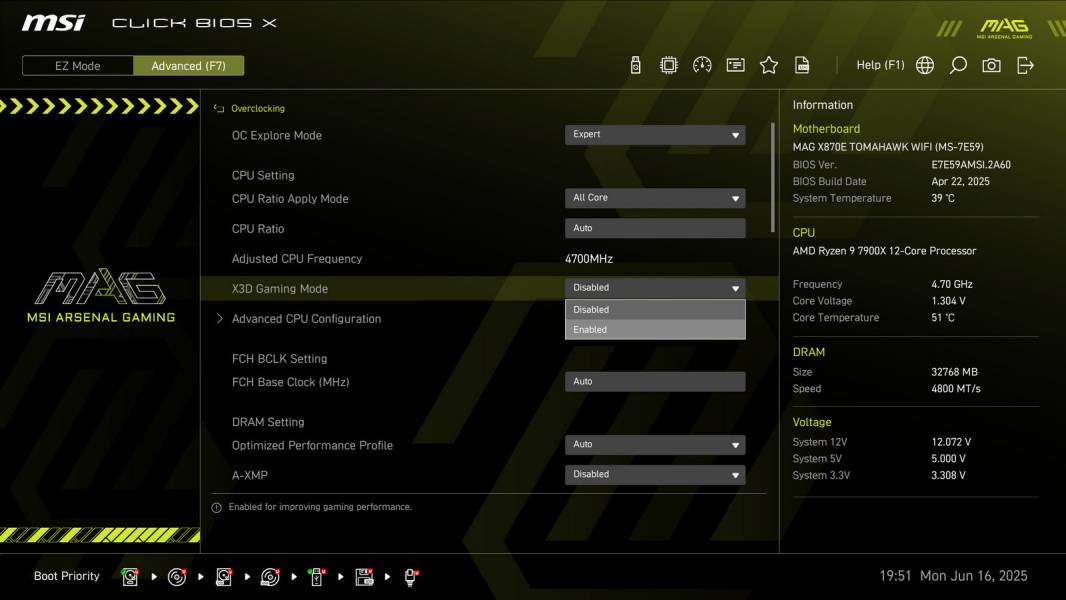
Task: Open M-Flash USB drive icon in toolbar
Action: tap(635, 65)
